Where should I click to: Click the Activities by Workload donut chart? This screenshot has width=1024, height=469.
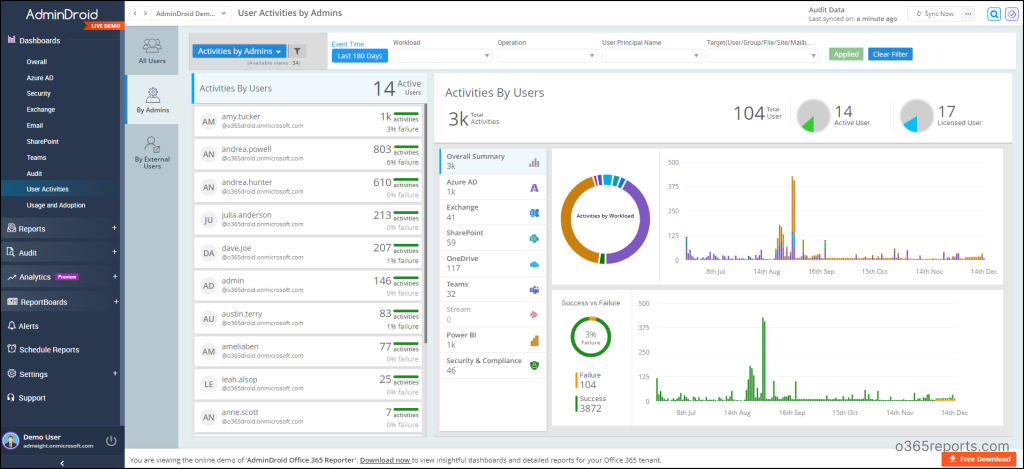(605, 219)
